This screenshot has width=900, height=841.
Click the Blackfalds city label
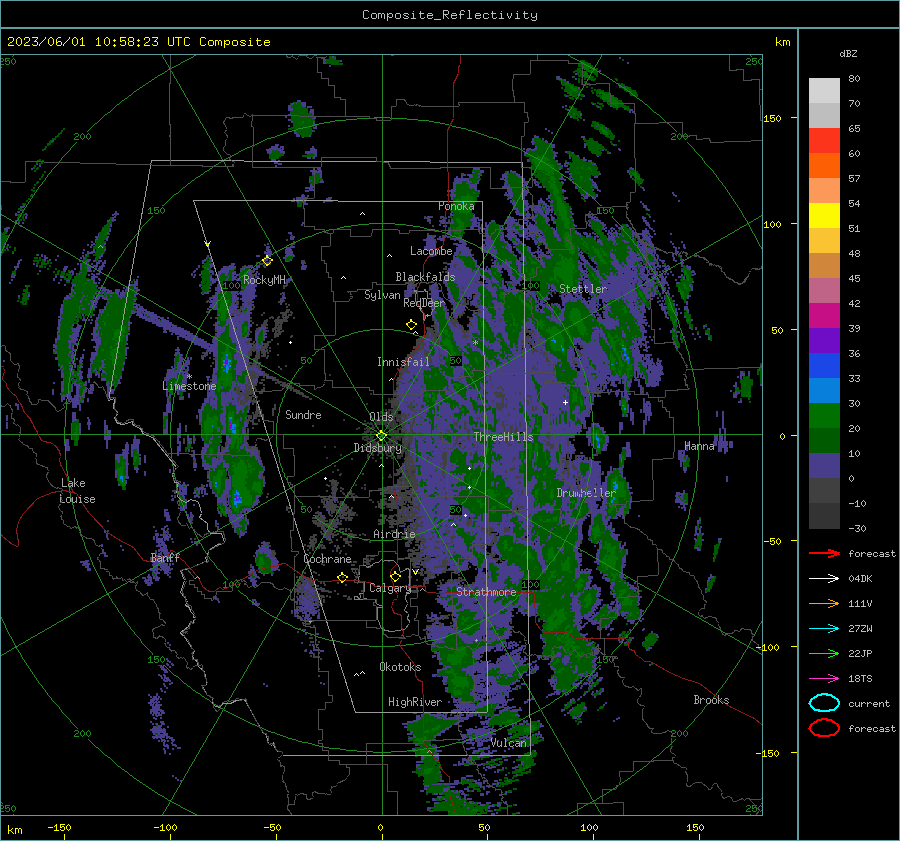click(x=425, y=277)
